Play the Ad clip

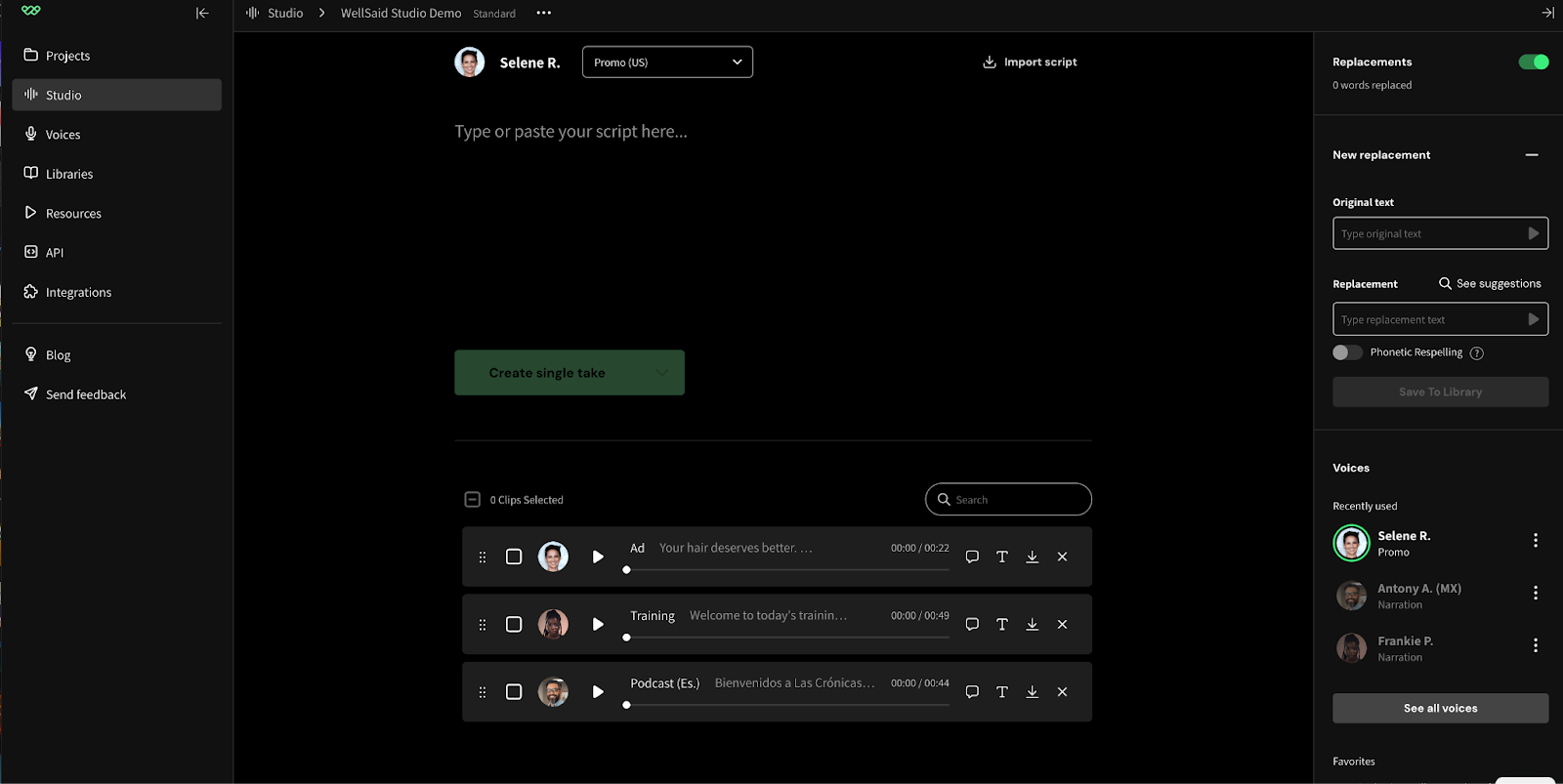tap(598, 557)
